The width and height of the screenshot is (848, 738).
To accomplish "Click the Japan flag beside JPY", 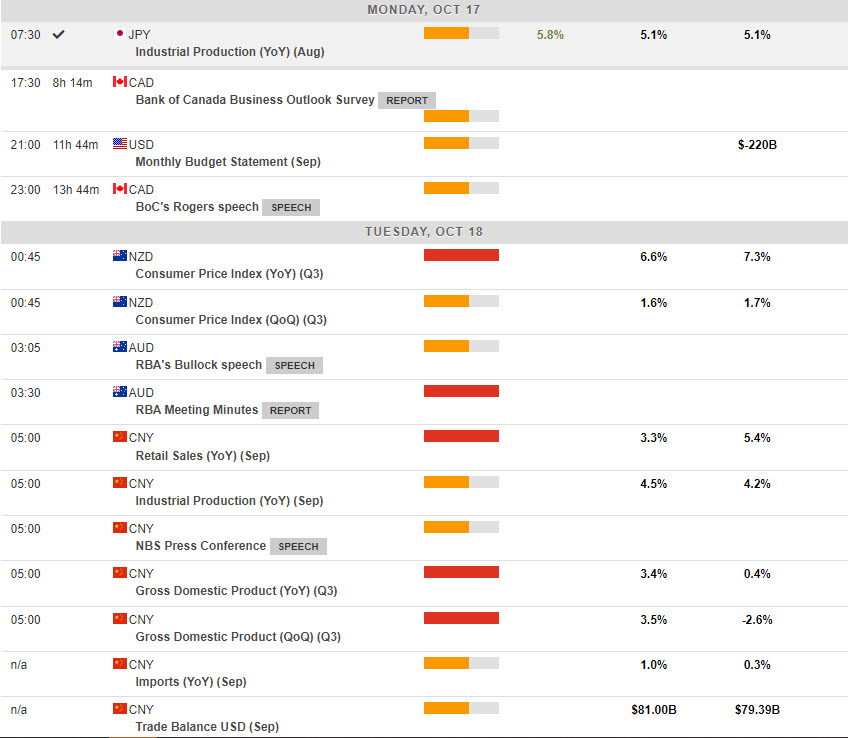I will pyautogui.click(x=120, y=33).
